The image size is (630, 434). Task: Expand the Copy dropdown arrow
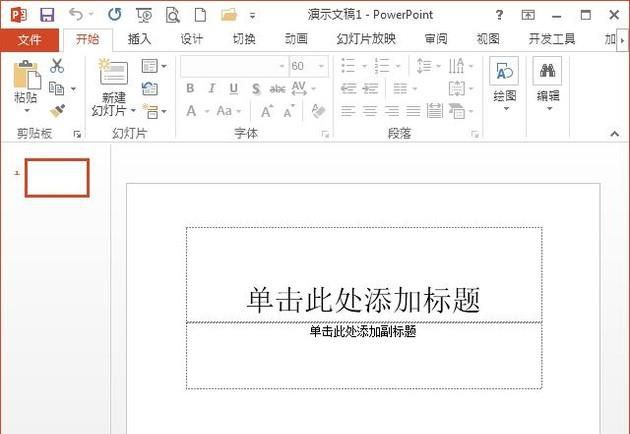73,89
